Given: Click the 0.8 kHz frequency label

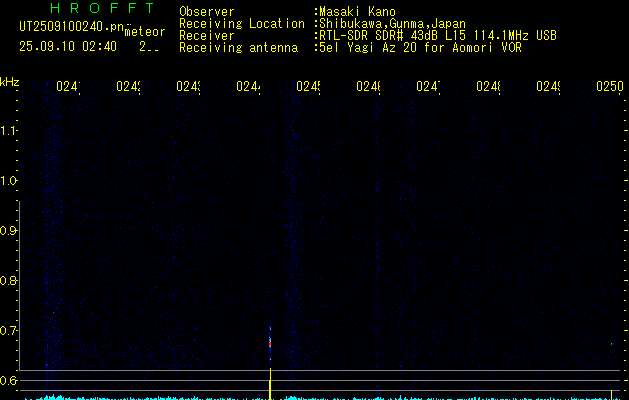Looking at the screenshot, I should [x=8, y=280].
